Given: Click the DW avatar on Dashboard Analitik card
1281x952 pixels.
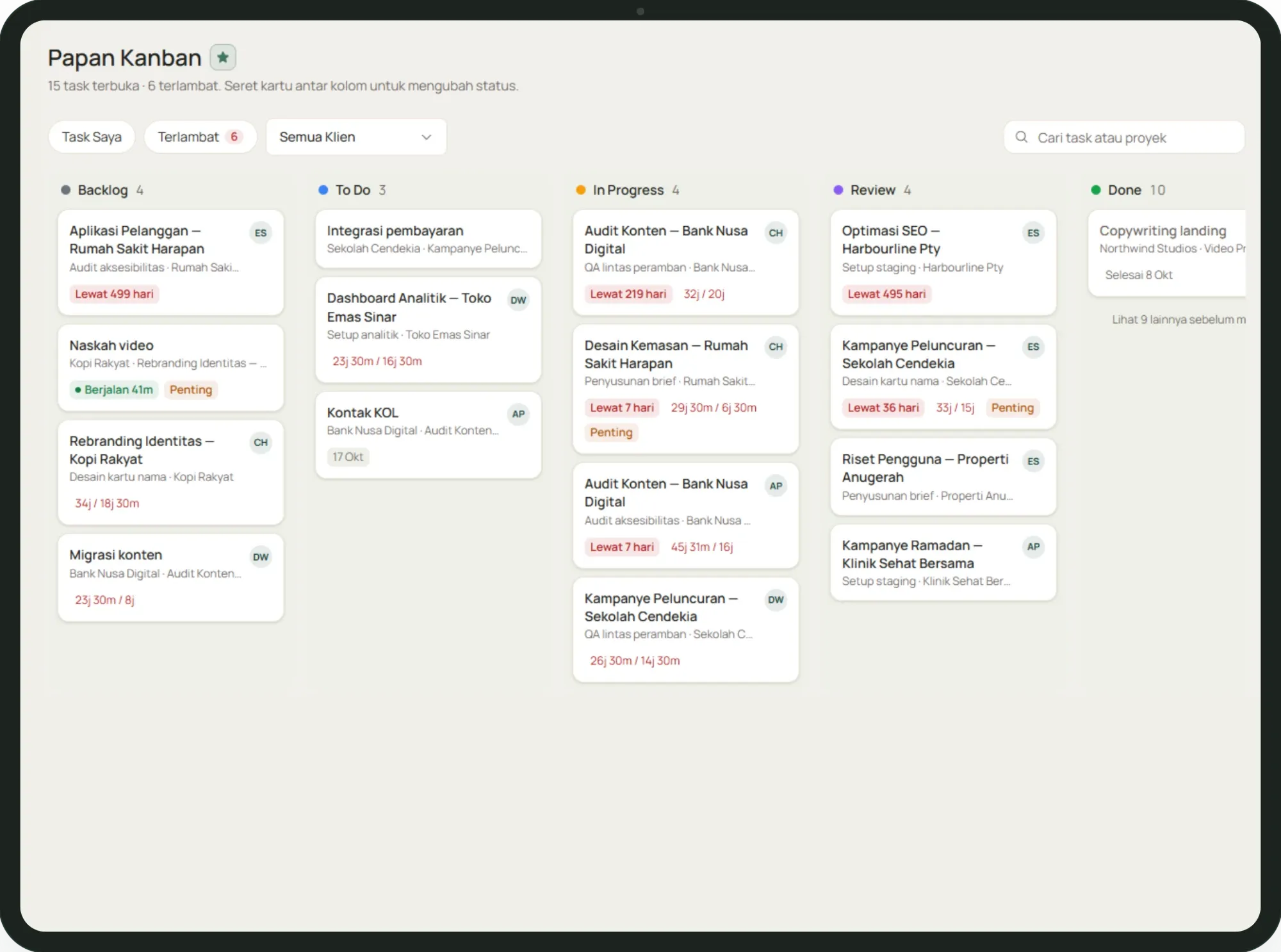Looking at the screenshot, I should click(518, 300).
